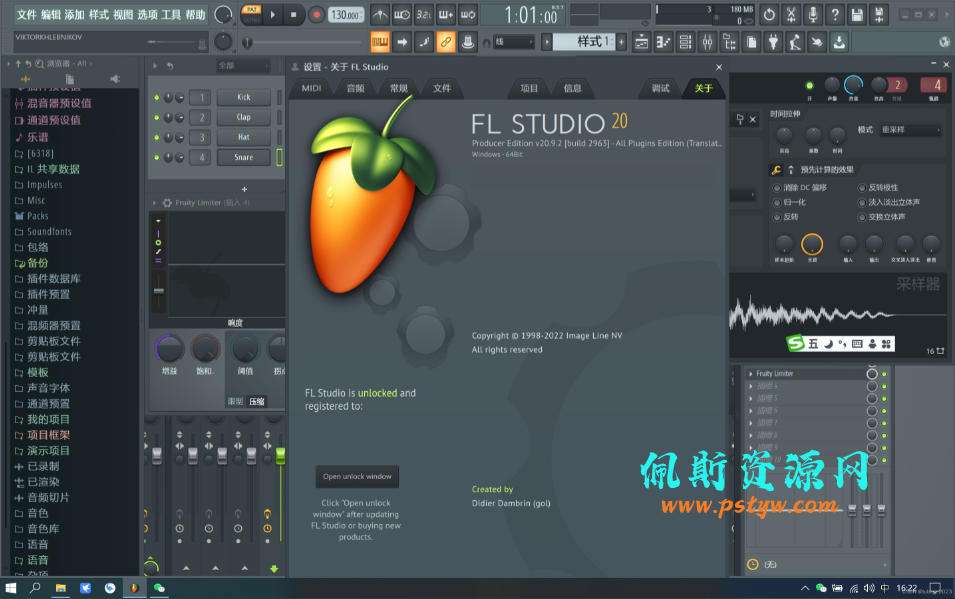Add channel with plus button in rack
The width and height of the screenshot is (955, 599).
pyautogui.click(x=244, y=190)
